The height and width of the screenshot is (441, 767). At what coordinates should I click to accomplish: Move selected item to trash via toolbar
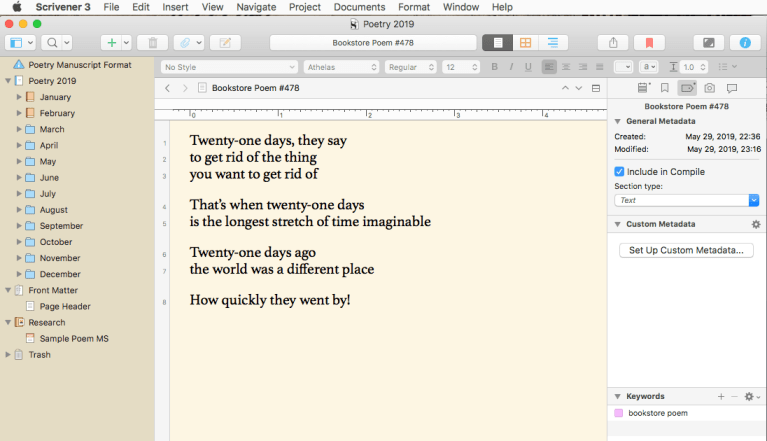point(152,43)
